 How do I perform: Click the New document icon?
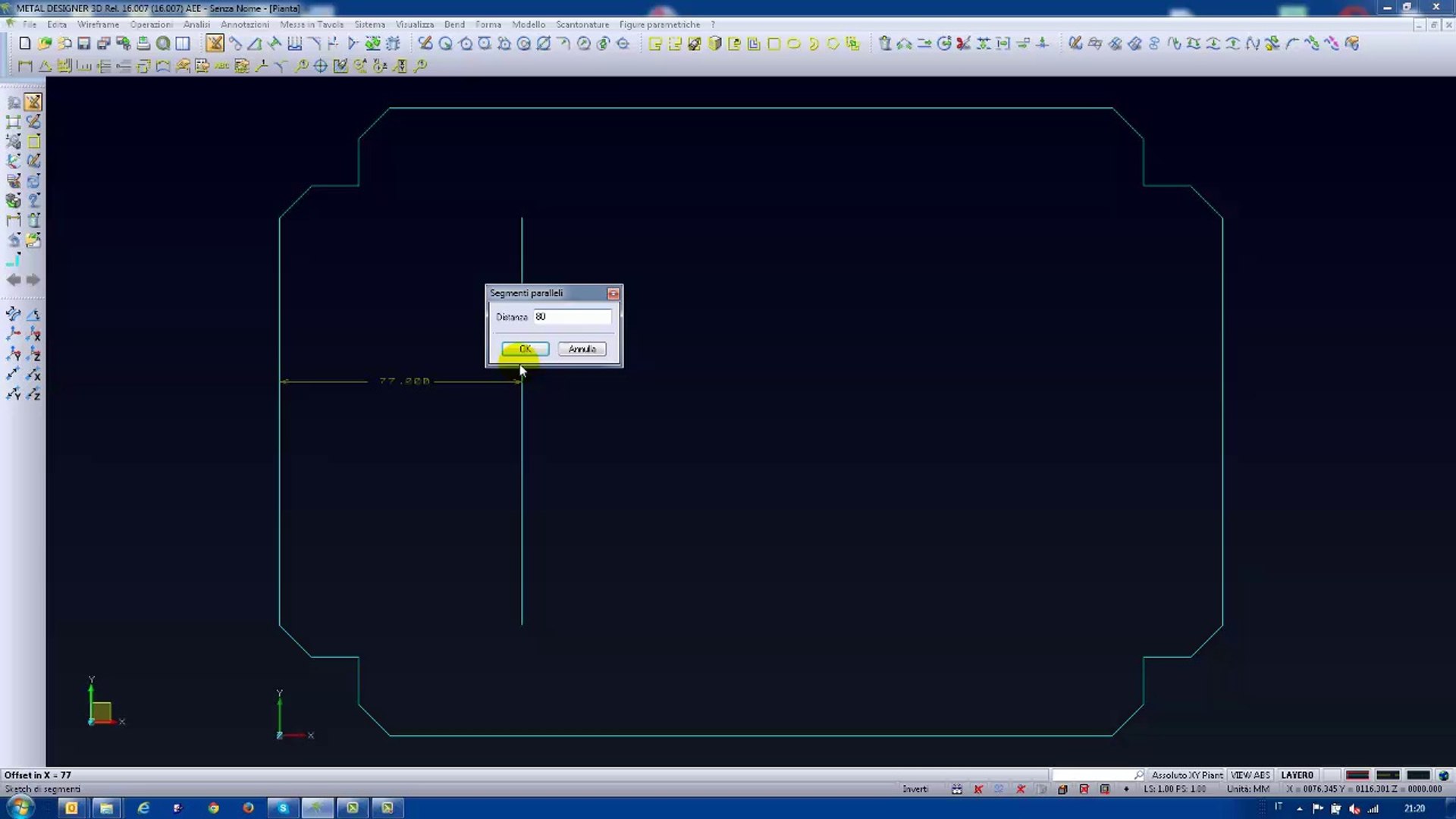coord(25,44)
